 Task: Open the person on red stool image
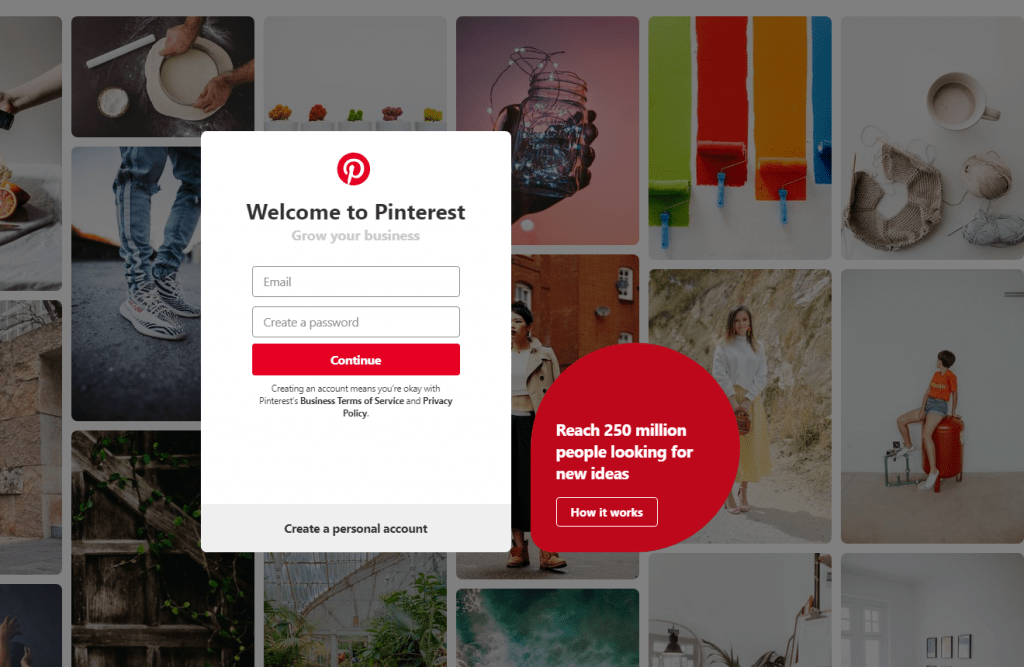(932, 406)
